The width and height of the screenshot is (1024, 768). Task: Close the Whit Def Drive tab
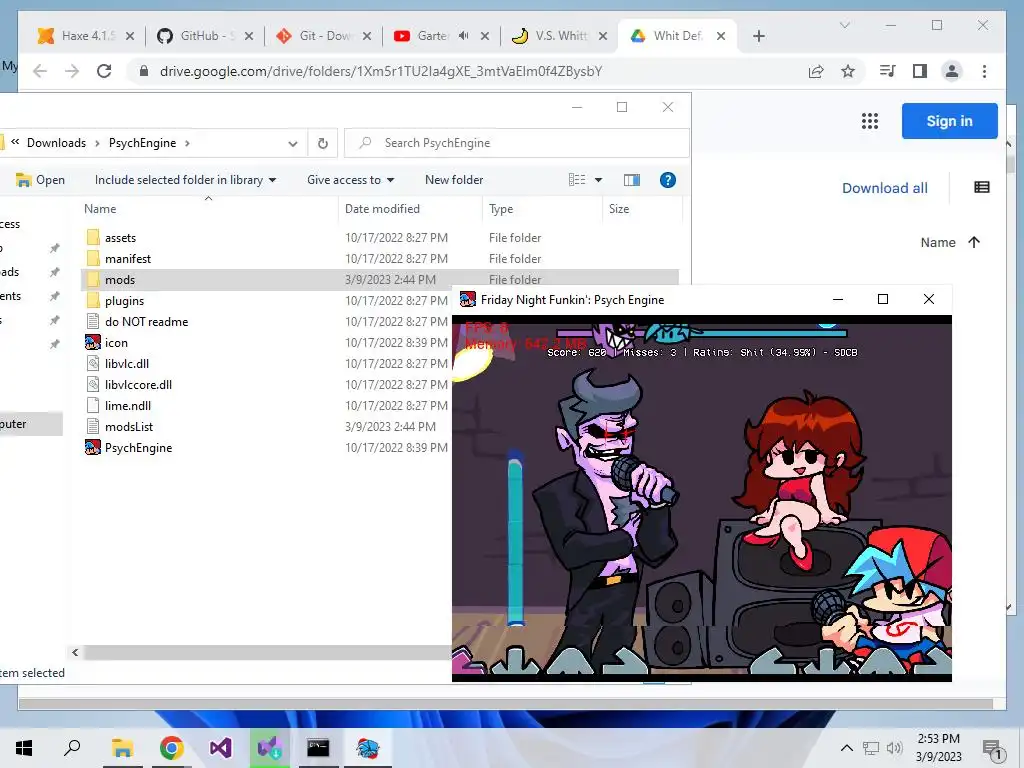point(720,36)
